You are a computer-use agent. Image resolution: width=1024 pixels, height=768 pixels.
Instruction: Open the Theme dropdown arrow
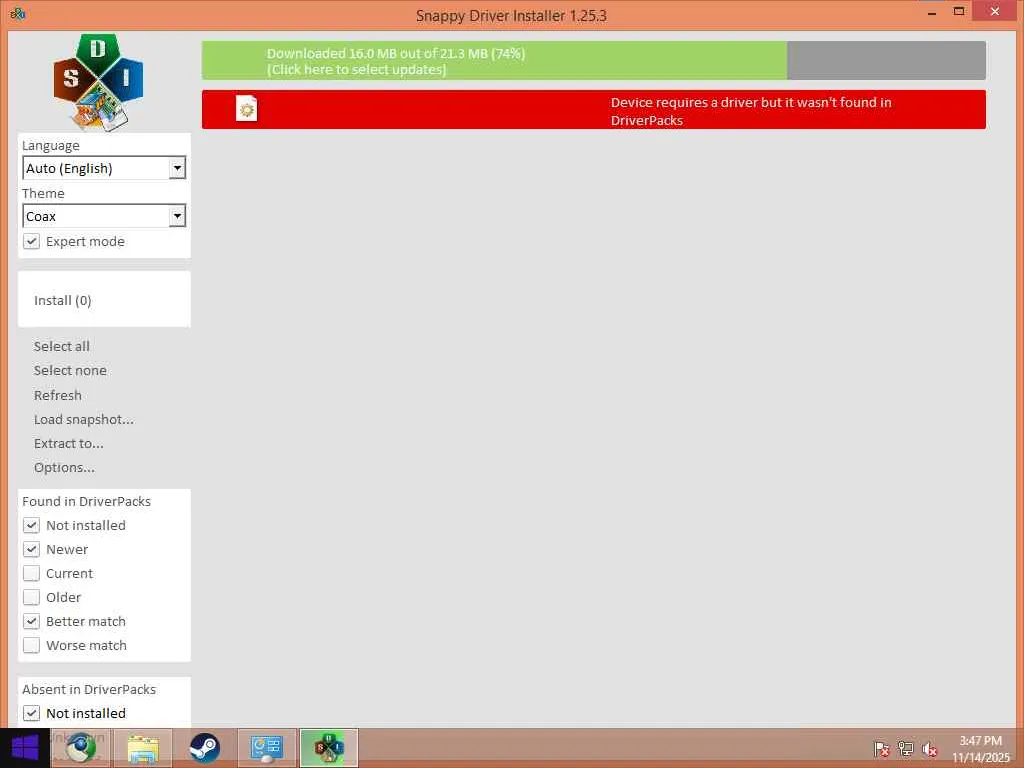(177, 216)
